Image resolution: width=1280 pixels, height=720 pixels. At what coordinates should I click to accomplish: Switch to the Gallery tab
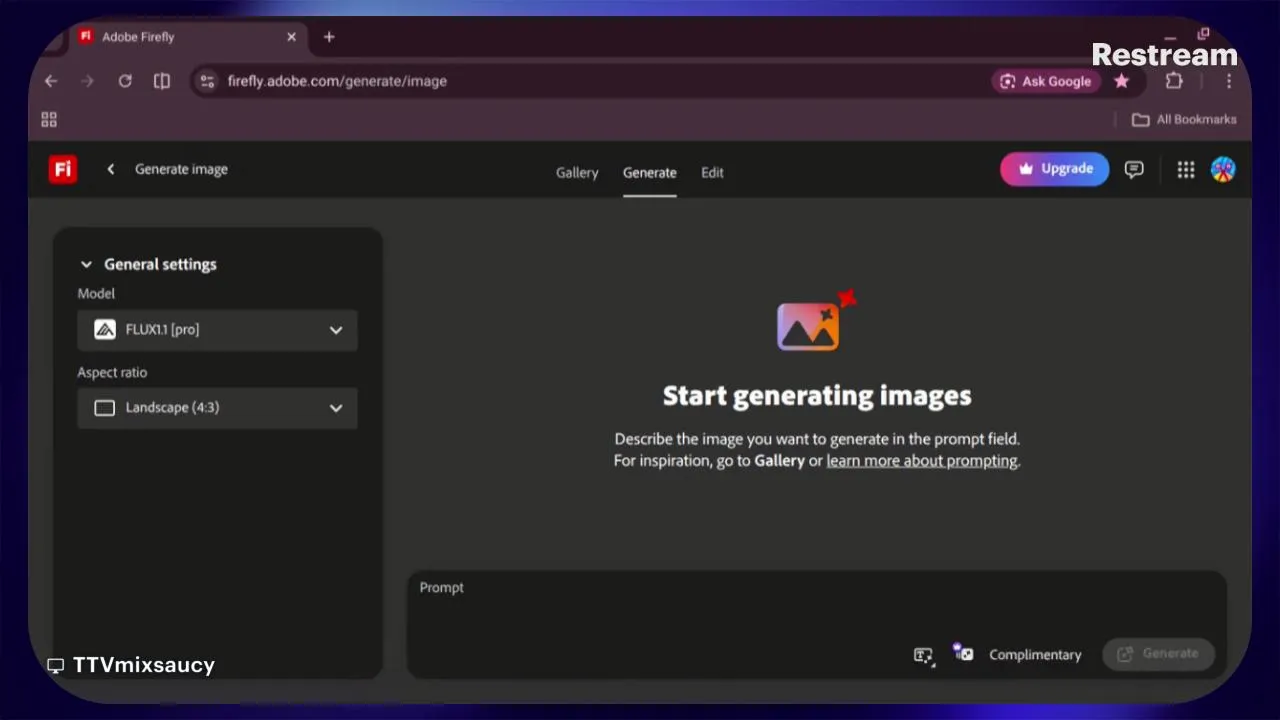[577, 172]
